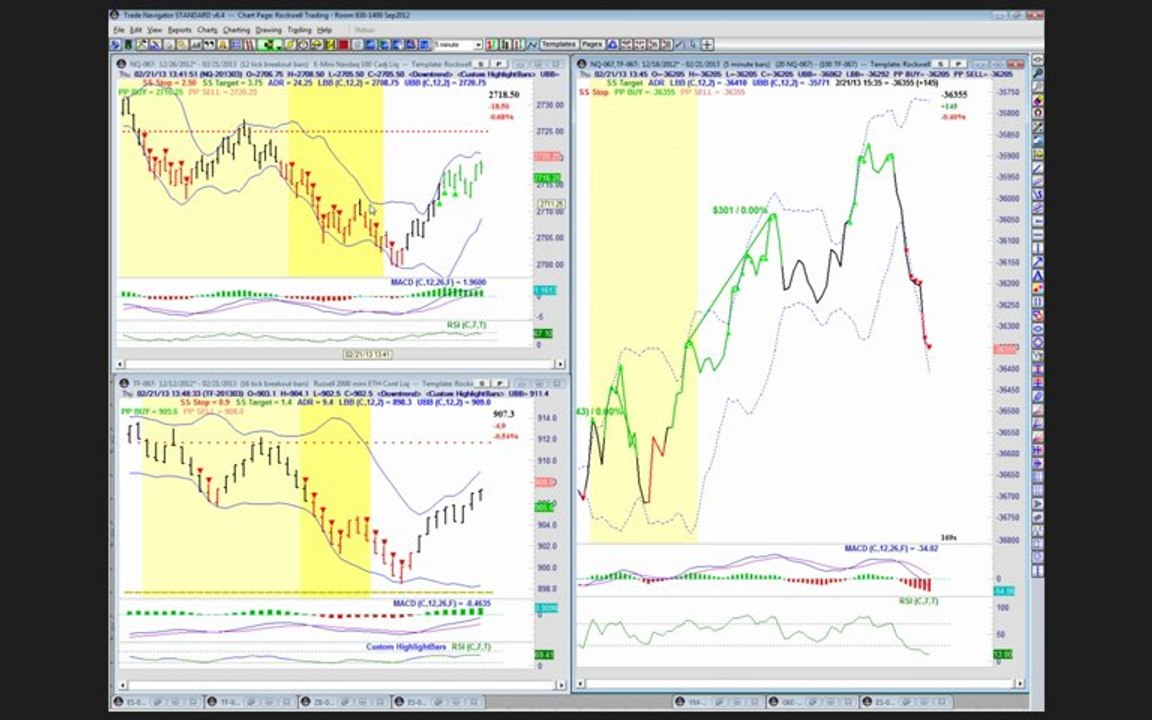Click the S button on NQ-067 chart title
The width and height of the screenshot is (1152, 720).
[x=480, y=64]
